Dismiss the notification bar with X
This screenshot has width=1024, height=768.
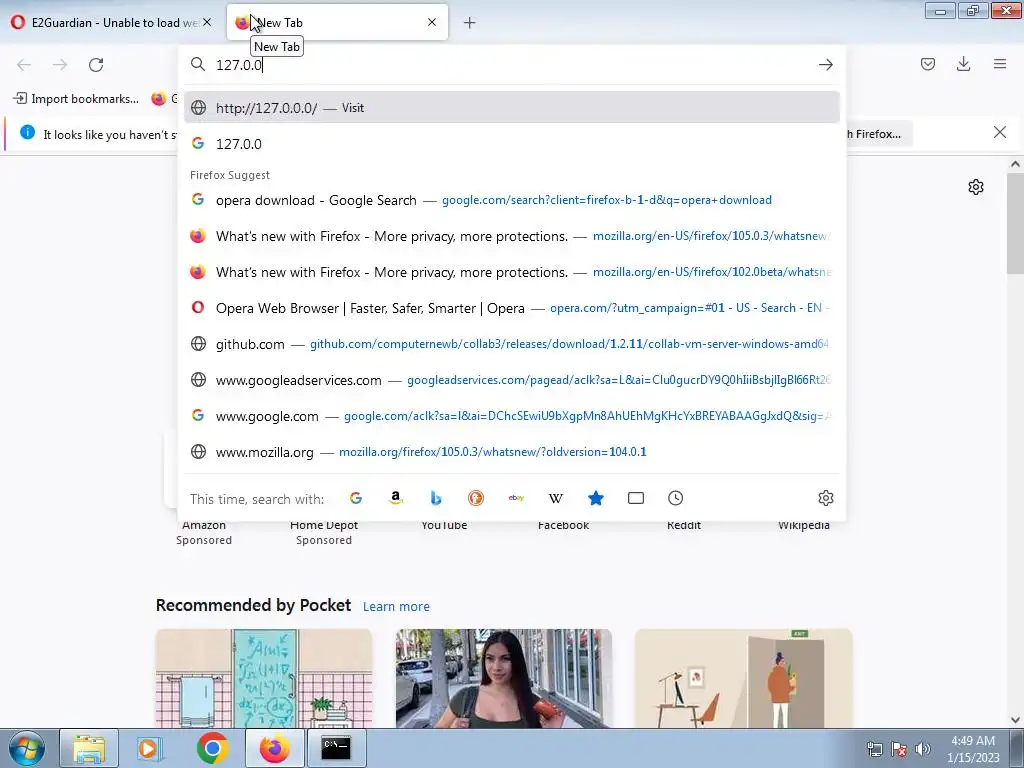point(999,133)
